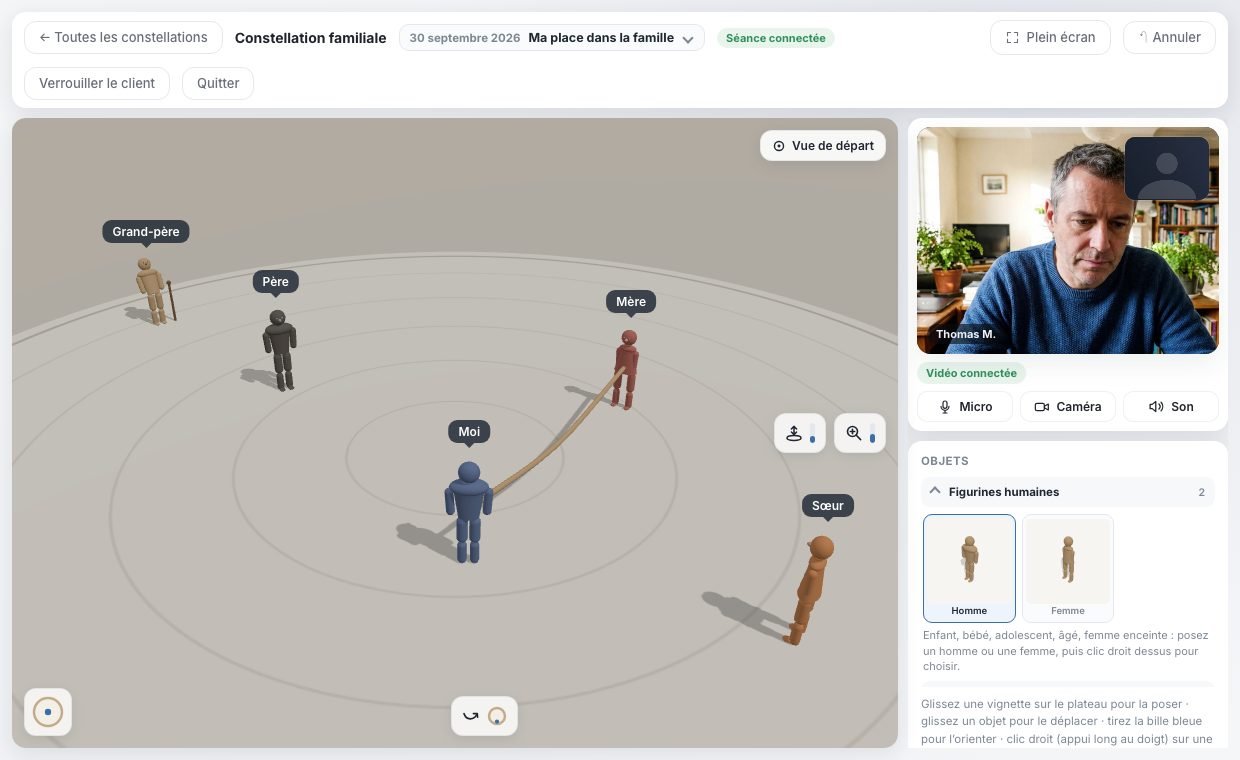Click the Vue de départ target icon
1240x760 pixels.
[779, 146]
